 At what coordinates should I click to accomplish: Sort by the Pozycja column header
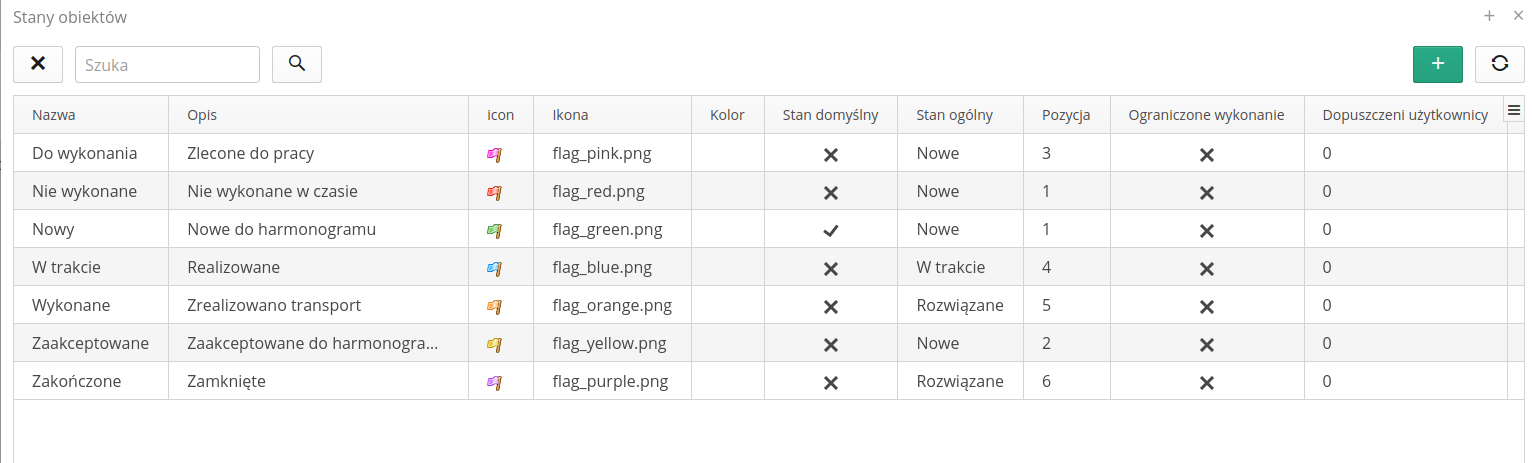pos(1066,115)
